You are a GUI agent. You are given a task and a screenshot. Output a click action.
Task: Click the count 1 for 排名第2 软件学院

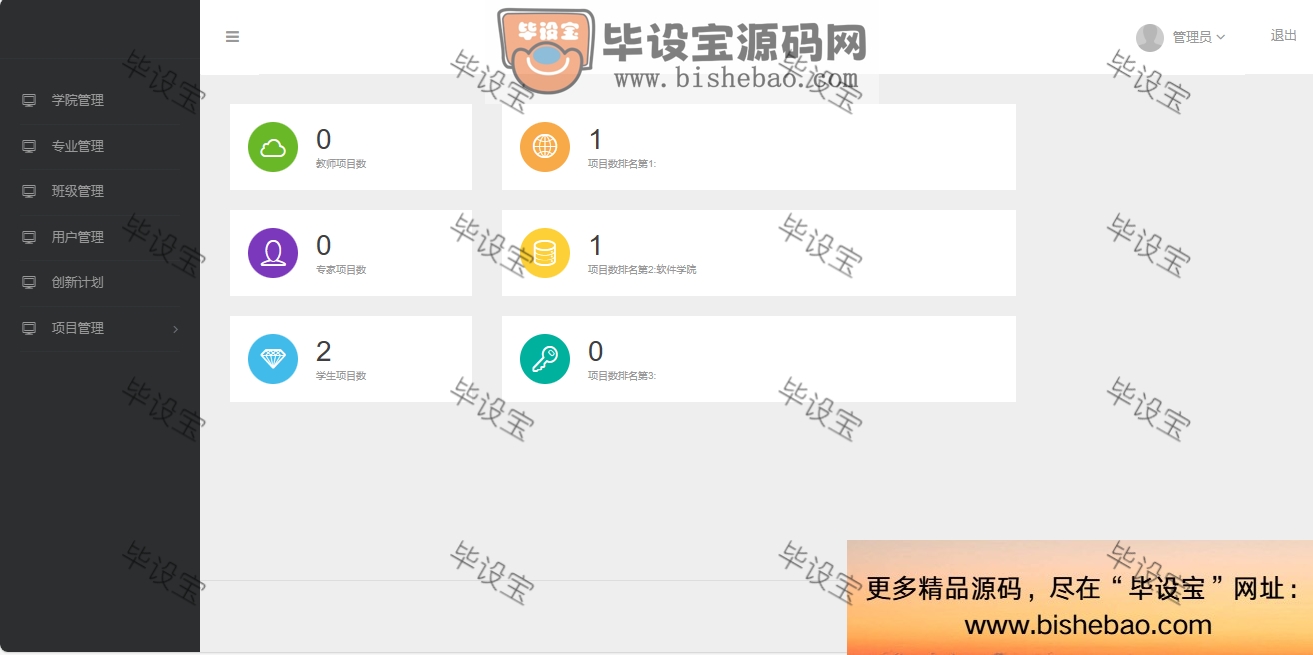coord(596,245)
